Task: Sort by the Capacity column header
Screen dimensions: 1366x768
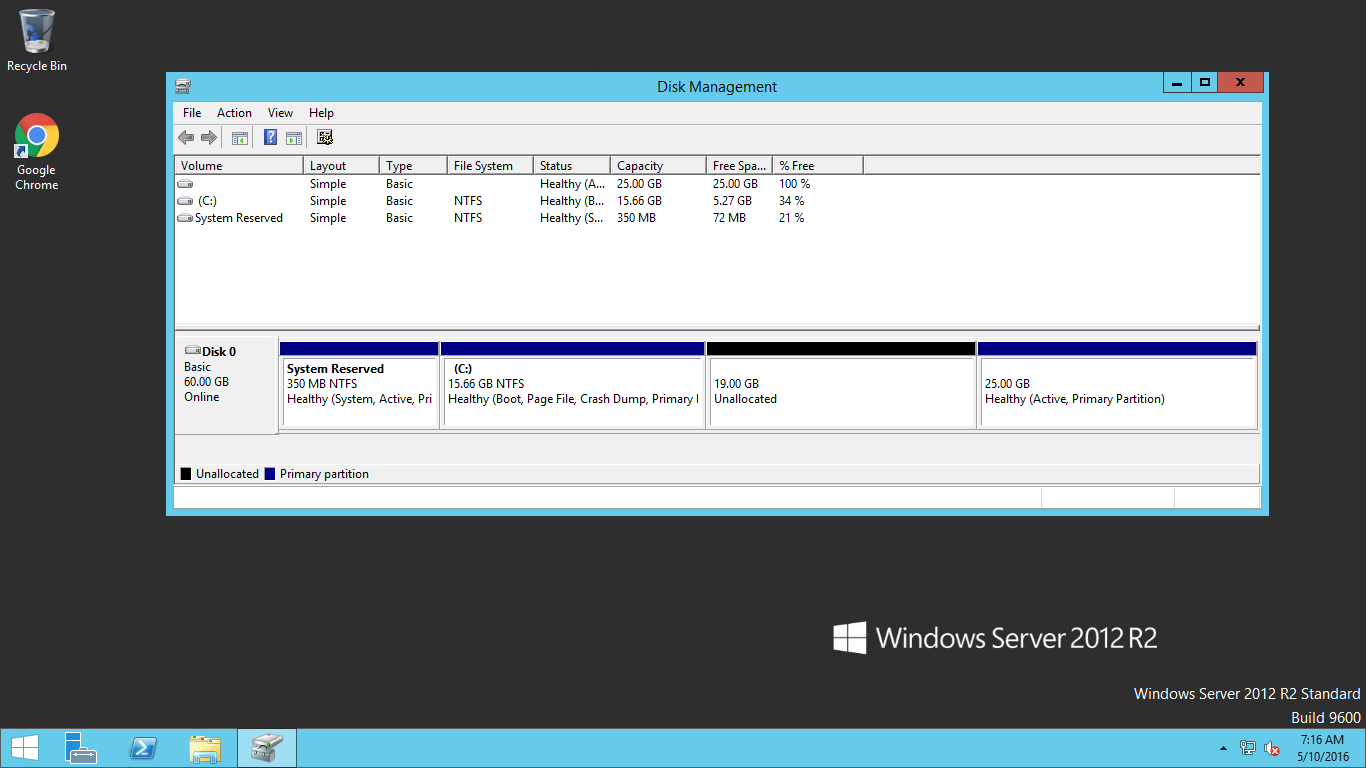Action: tap(658, 166)
